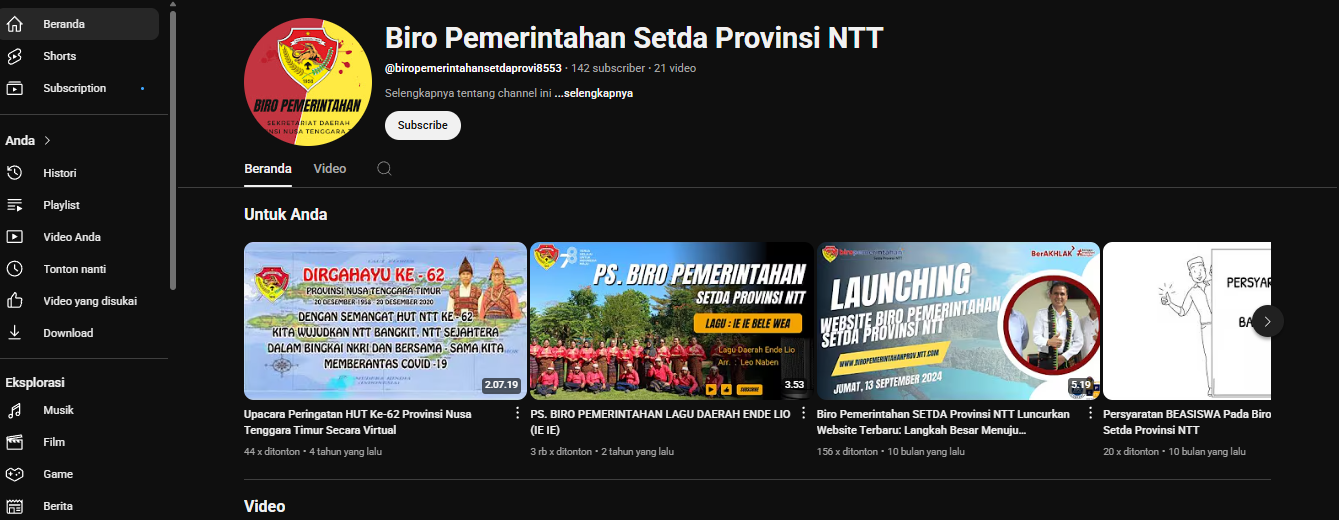This screenshot has width=1339, height=520.
Task: Open the Playlist icon in sidebar
Action: click(14, 205)
